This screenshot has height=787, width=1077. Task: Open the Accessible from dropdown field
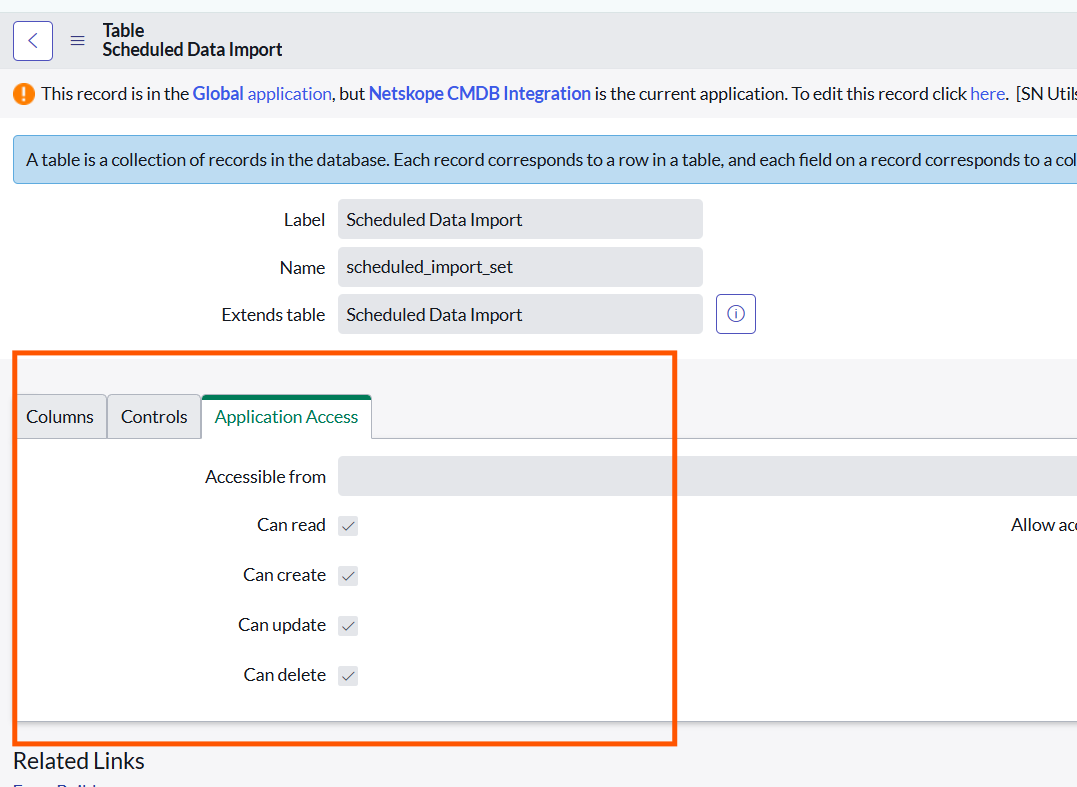[x=707, y=476]
